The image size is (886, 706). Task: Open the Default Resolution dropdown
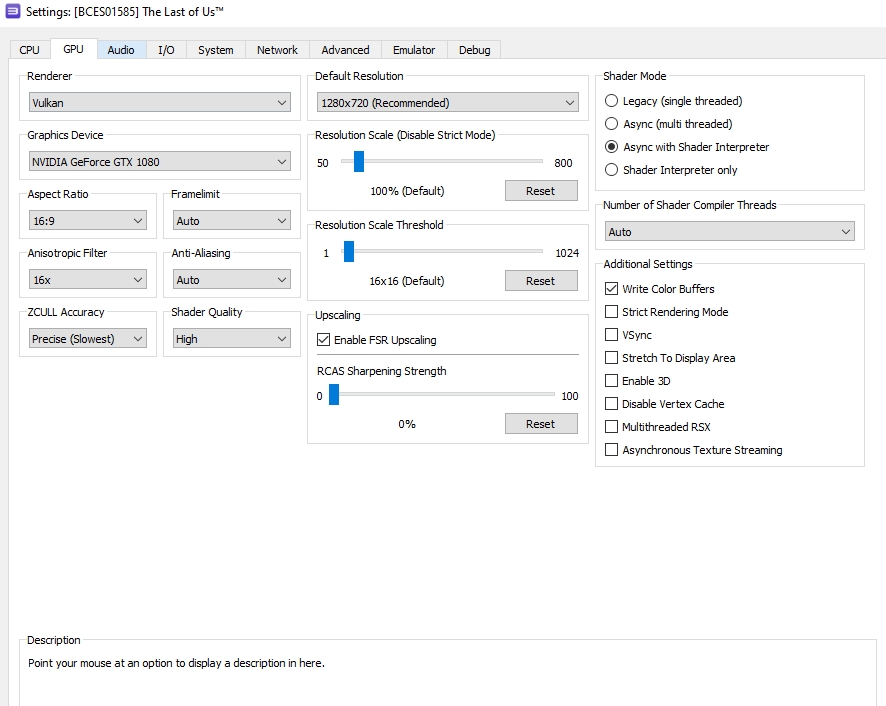pyautogui.click(x=448, y=102)
